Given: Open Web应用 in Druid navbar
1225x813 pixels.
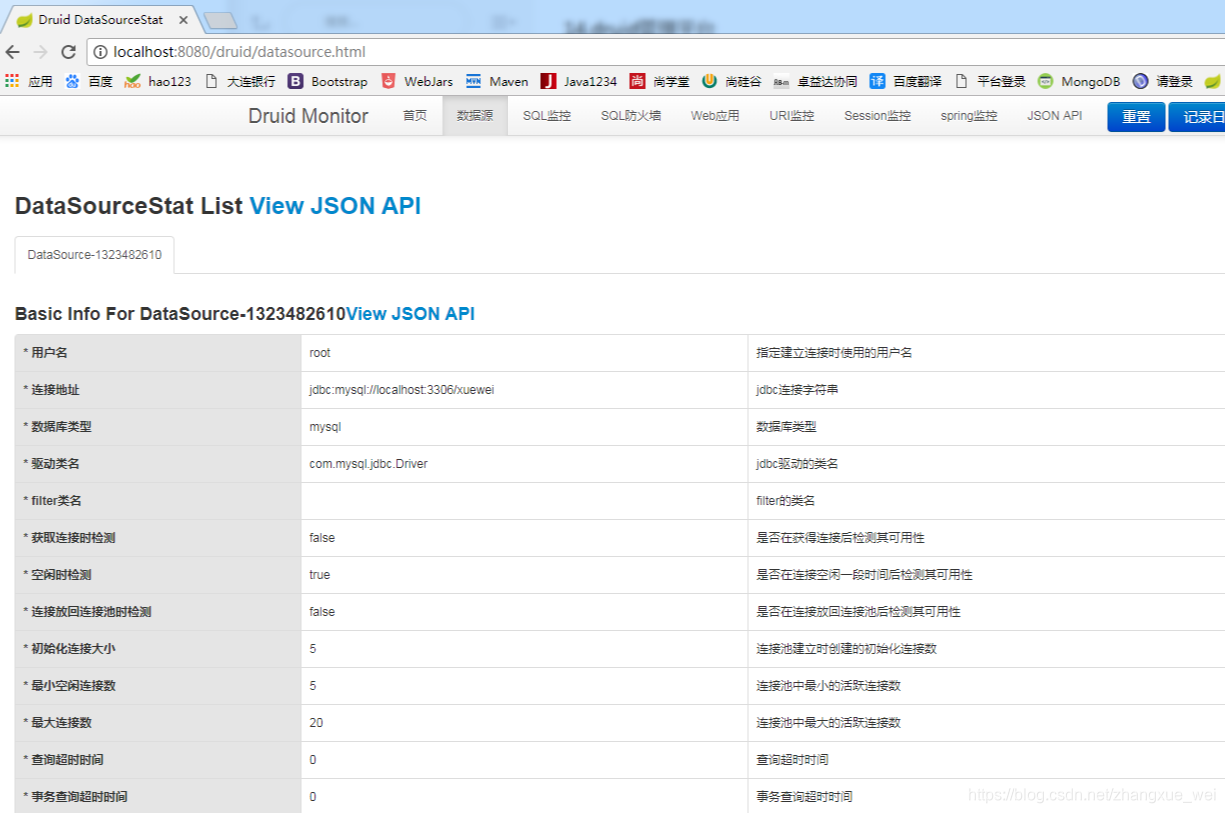Looking at the screenshot, I should pyautogui.click(x=715, y=116).
